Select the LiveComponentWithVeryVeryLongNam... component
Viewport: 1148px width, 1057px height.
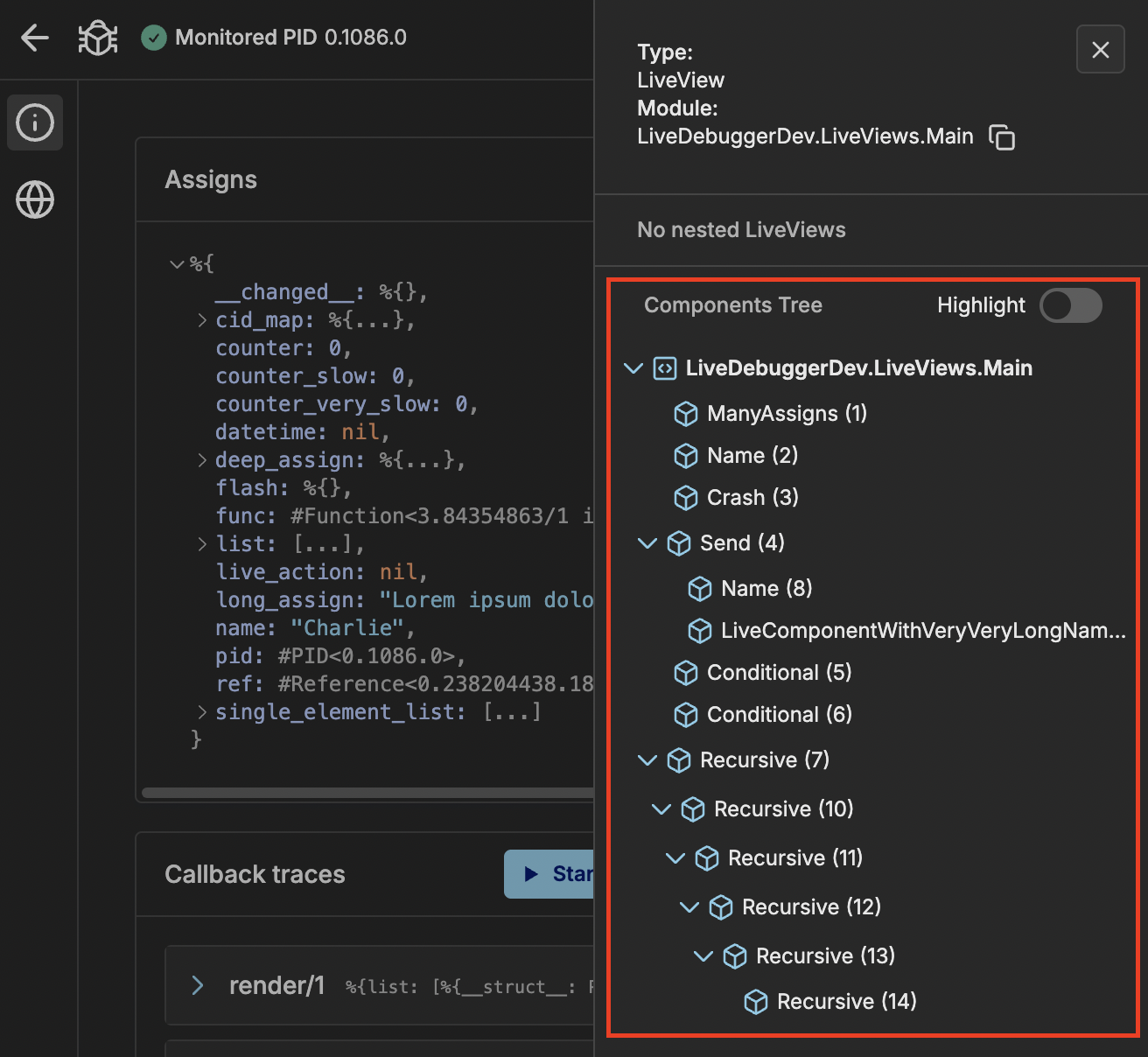923,631
